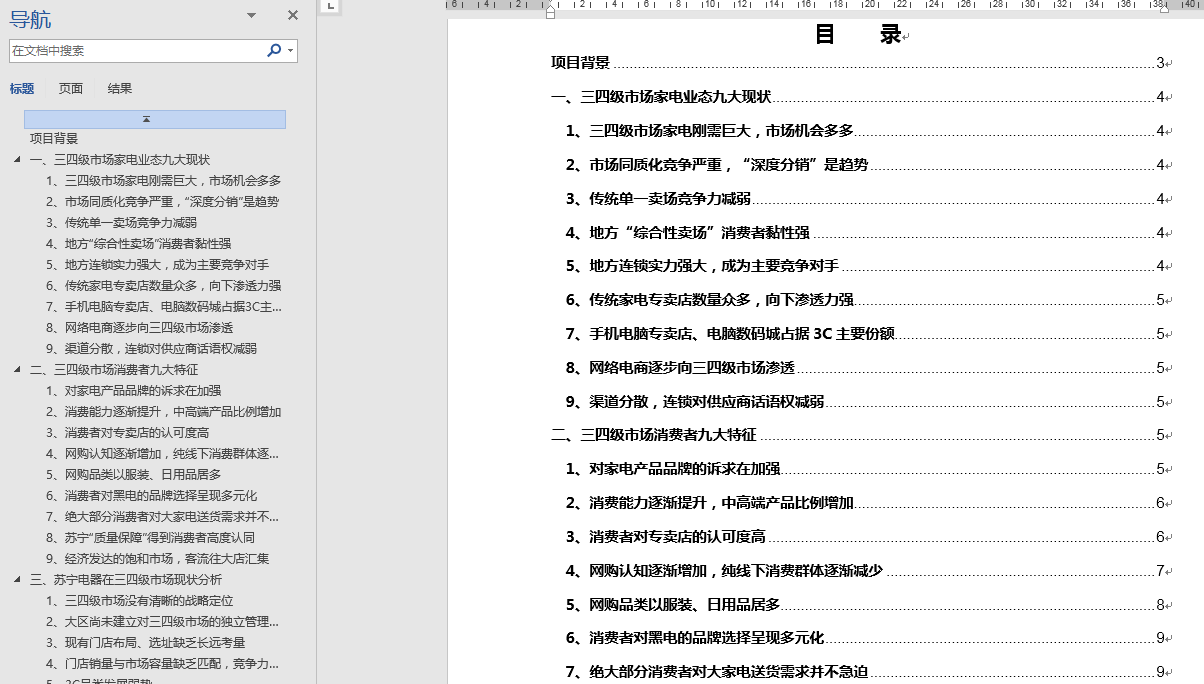
Task: Collapse the 二、三四级市场消费者九大特征 heading
Action: point(16,370)
